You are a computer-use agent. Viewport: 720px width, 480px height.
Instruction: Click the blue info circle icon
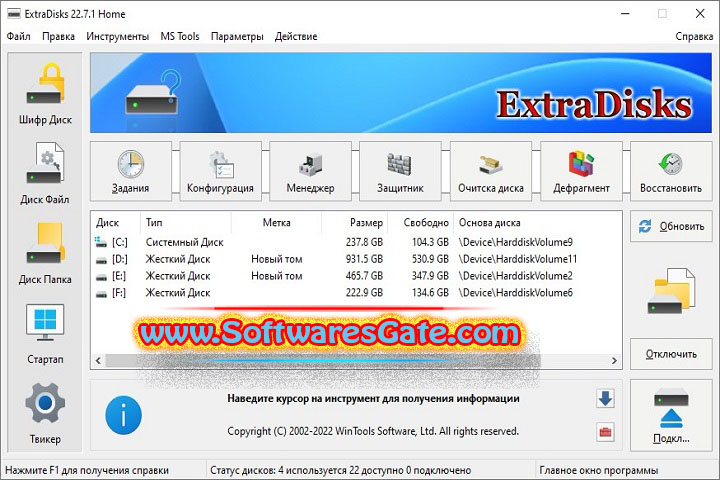(x=124, y=415)
